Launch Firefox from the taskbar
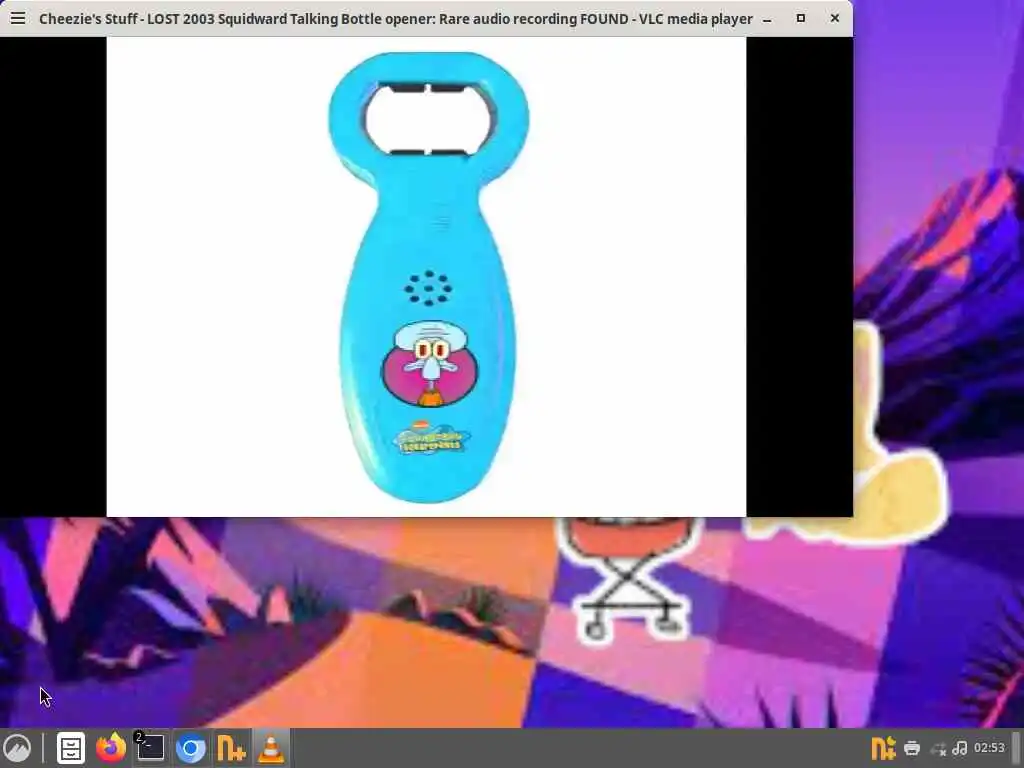This screenshot has height=768, width=1024. coord(111,748)
